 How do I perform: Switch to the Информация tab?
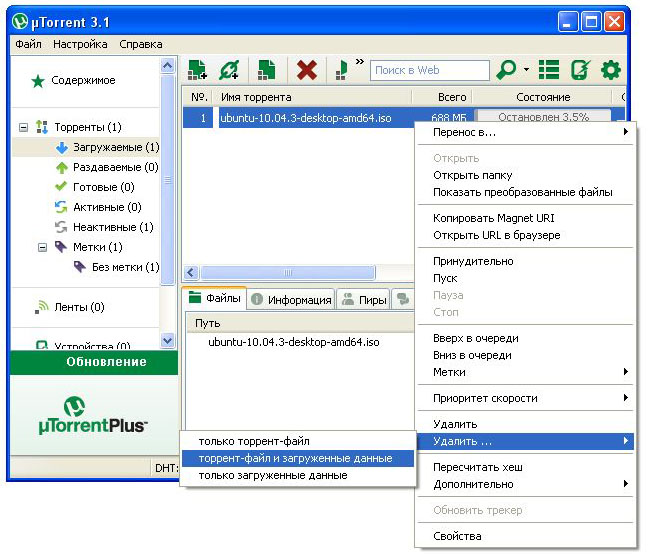291,299
